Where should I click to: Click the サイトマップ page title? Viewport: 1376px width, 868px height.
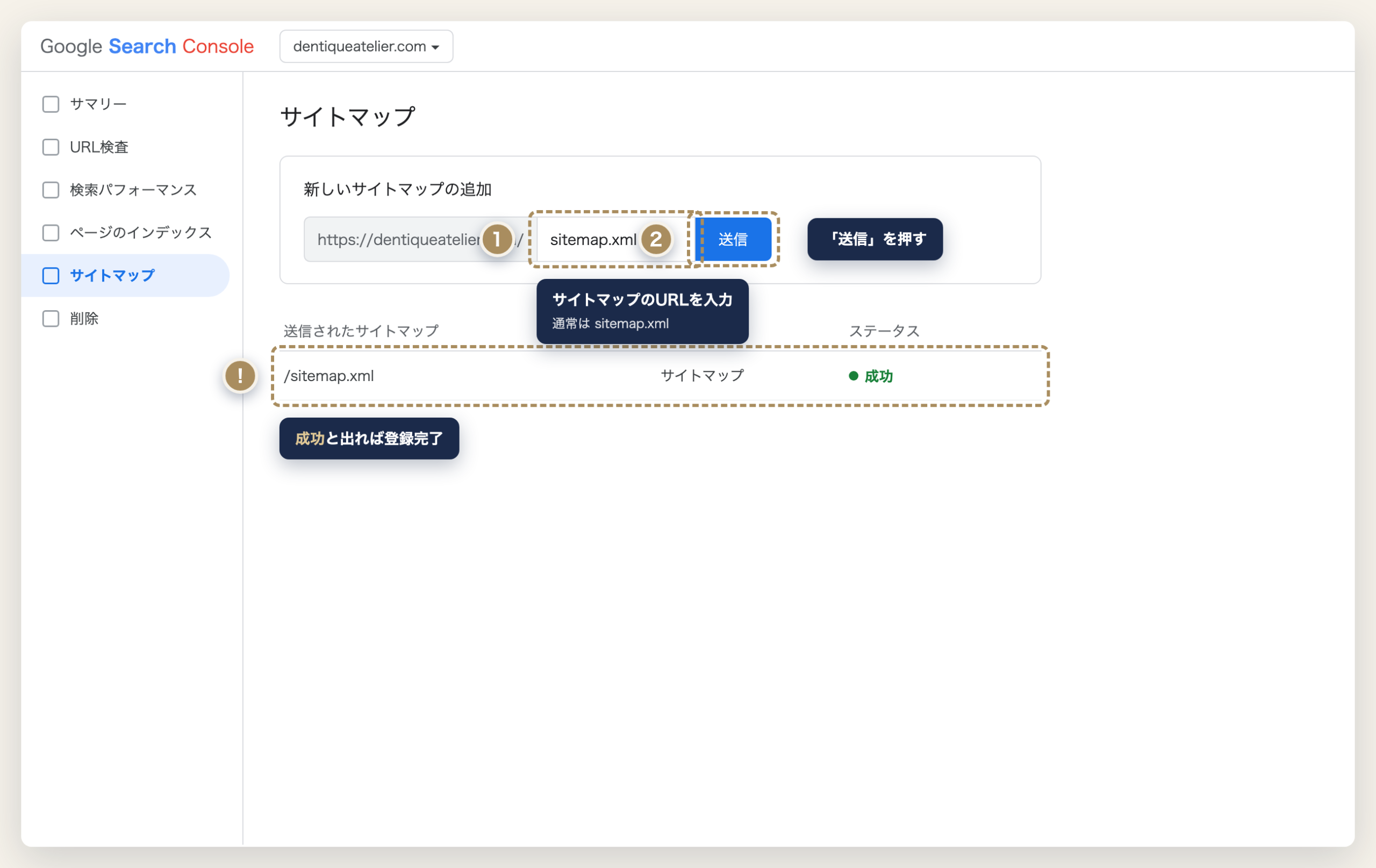[348, 117]
